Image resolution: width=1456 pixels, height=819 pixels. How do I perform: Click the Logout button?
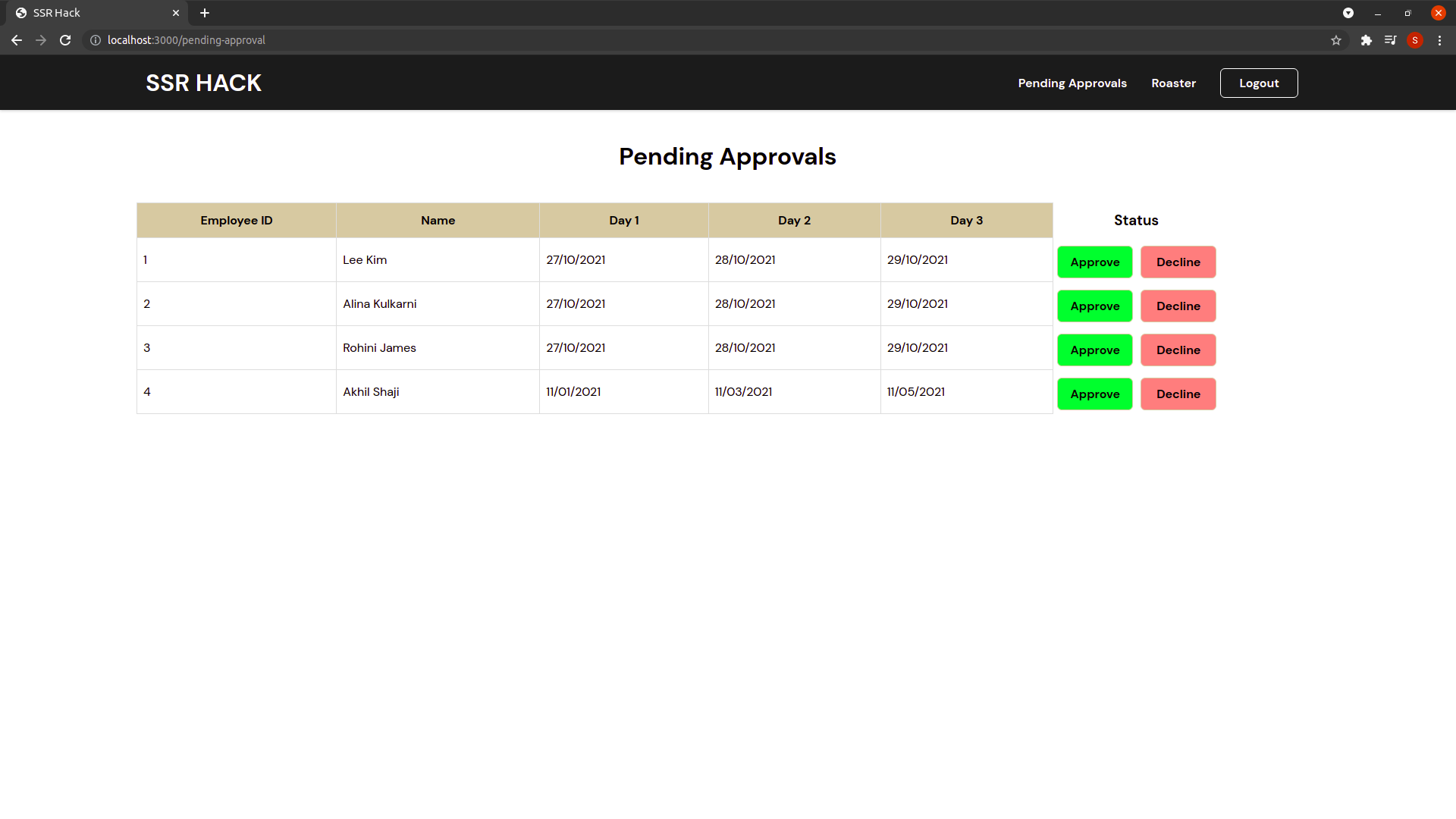pyautogui.click(x=1258, y=83)
